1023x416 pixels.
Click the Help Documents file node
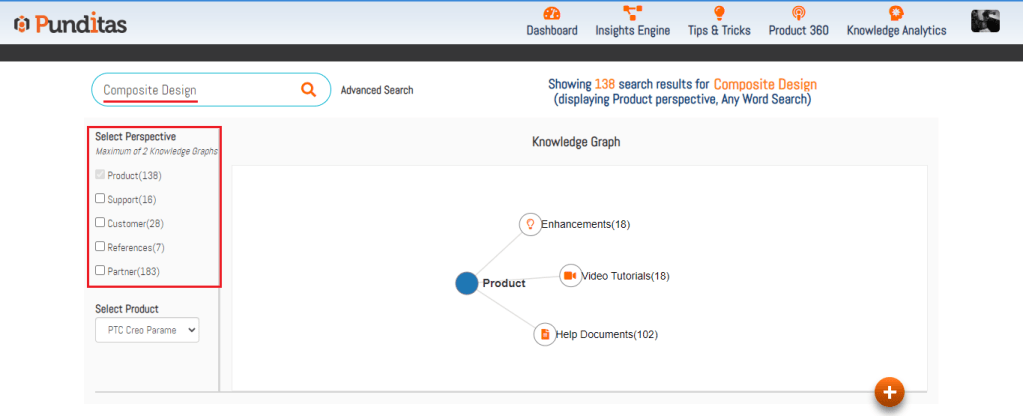coord(544,334)
